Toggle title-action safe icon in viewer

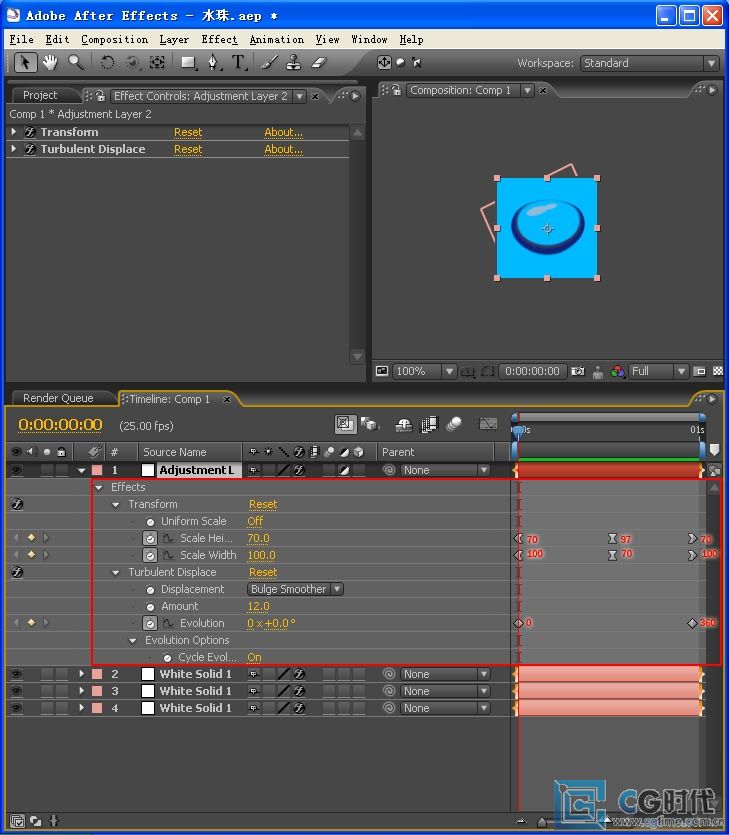coord(468,372)
